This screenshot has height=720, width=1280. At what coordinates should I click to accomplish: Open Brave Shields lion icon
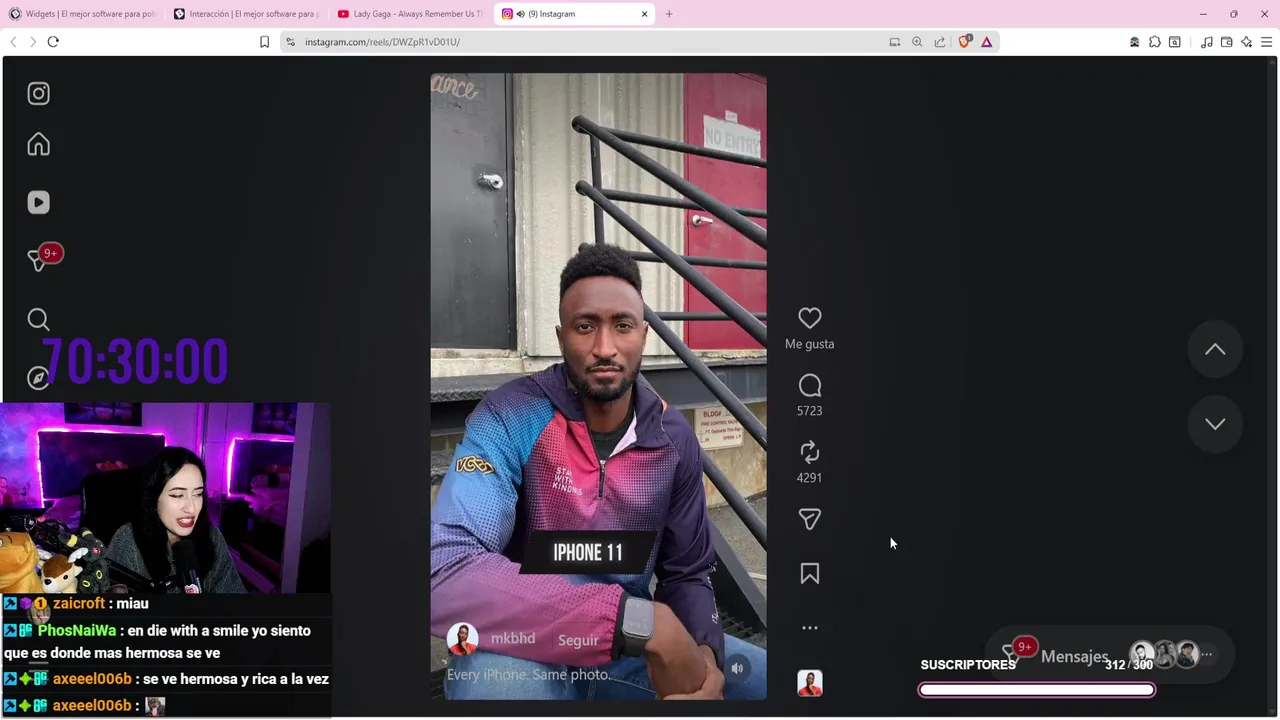(x=966, y=42)
